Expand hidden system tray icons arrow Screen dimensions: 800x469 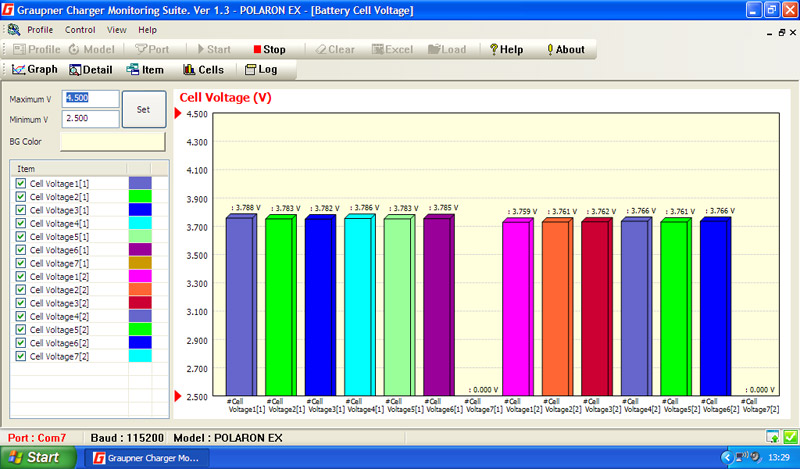point(727,457)
